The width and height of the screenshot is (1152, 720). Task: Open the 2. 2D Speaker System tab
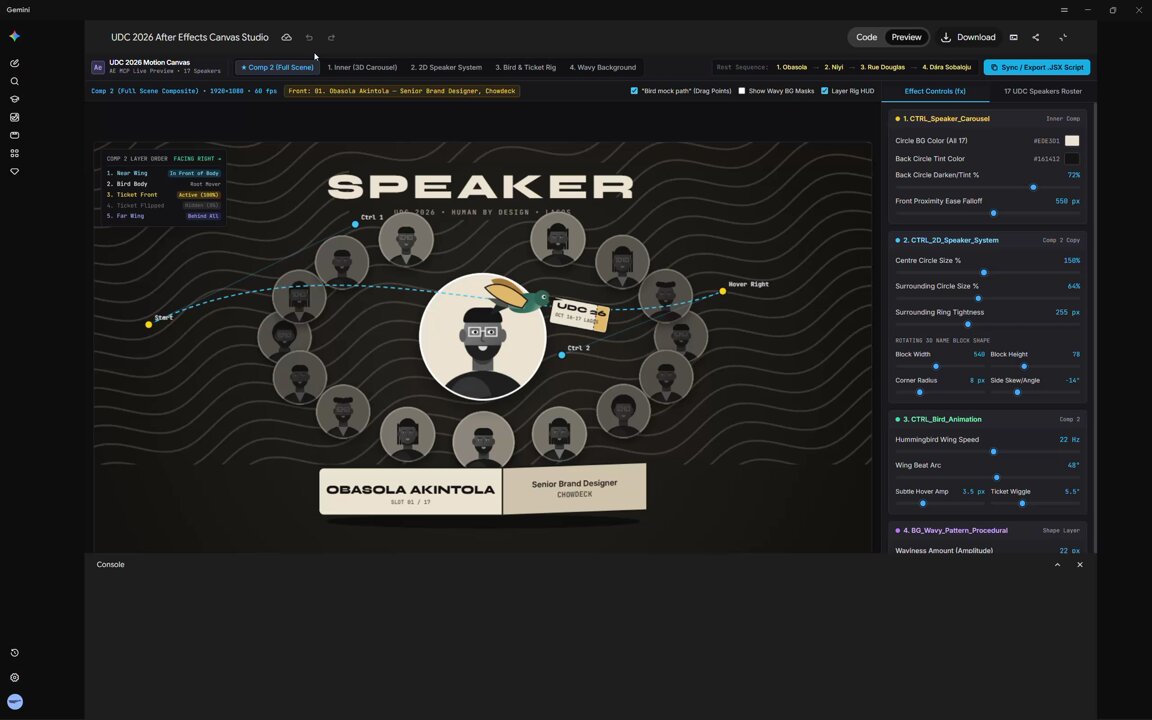tap(446, 68)
